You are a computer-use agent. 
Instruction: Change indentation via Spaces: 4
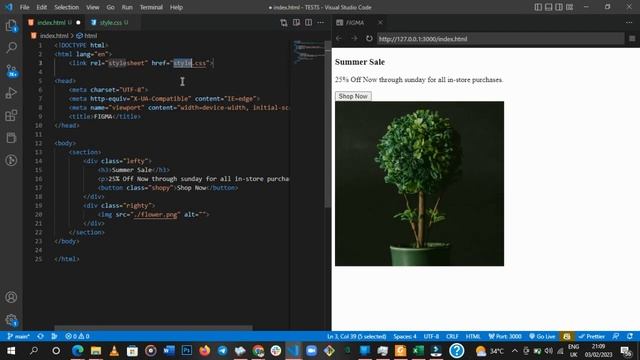pos(405,336)
